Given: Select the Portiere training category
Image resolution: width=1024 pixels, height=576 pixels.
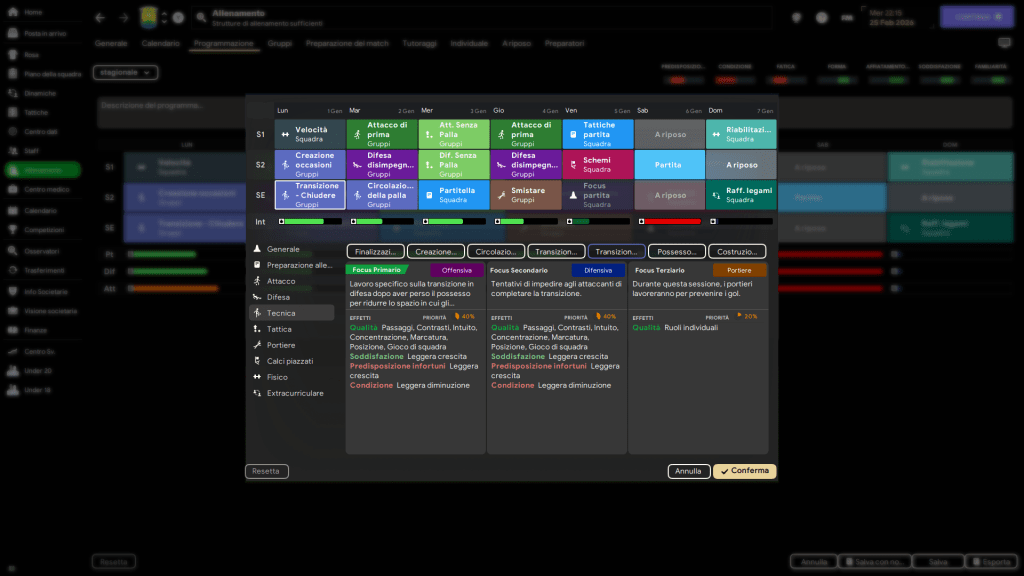Looking at the screenshot, I should pos(280,345).
